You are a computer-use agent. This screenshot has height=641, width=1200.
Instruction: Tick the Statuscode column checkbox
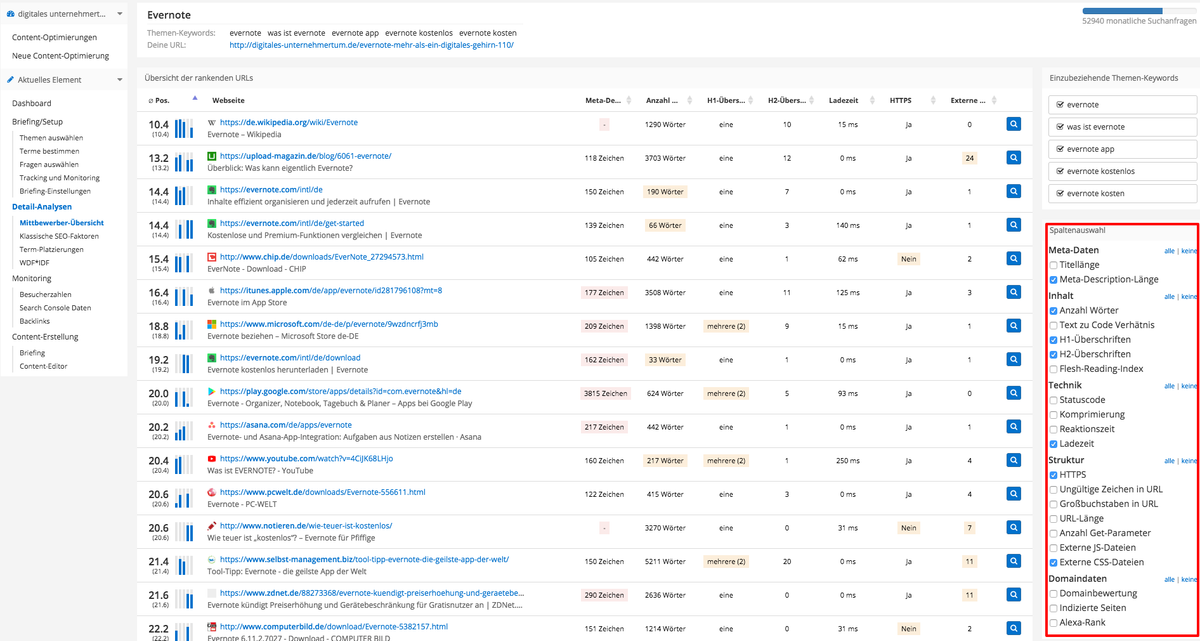coord(1054,400)
